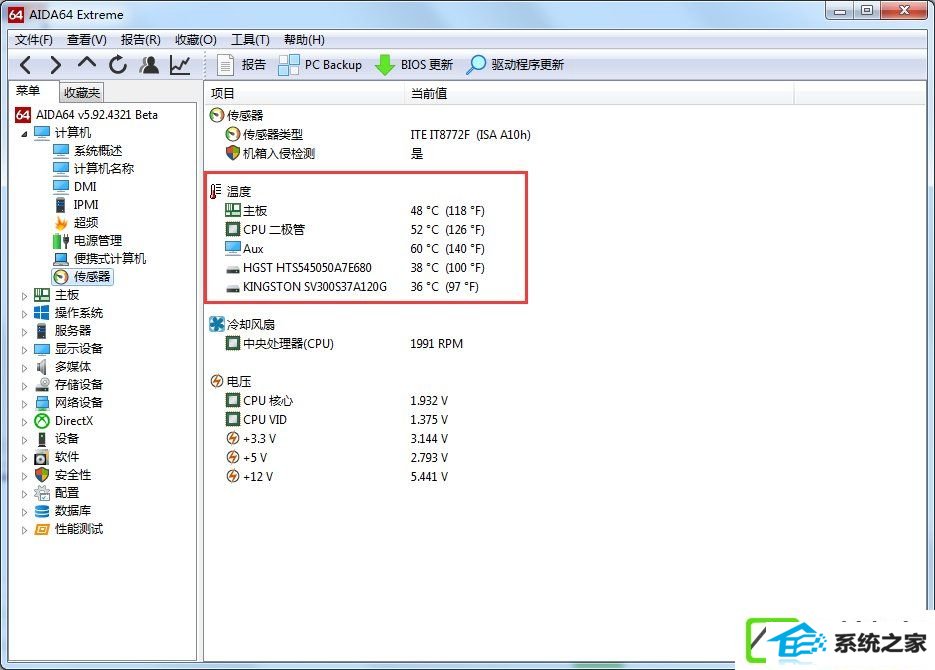Switch to the 收藏夹 tab
Viewport: 935px width, 670px height.
click(x=82, y=92)
